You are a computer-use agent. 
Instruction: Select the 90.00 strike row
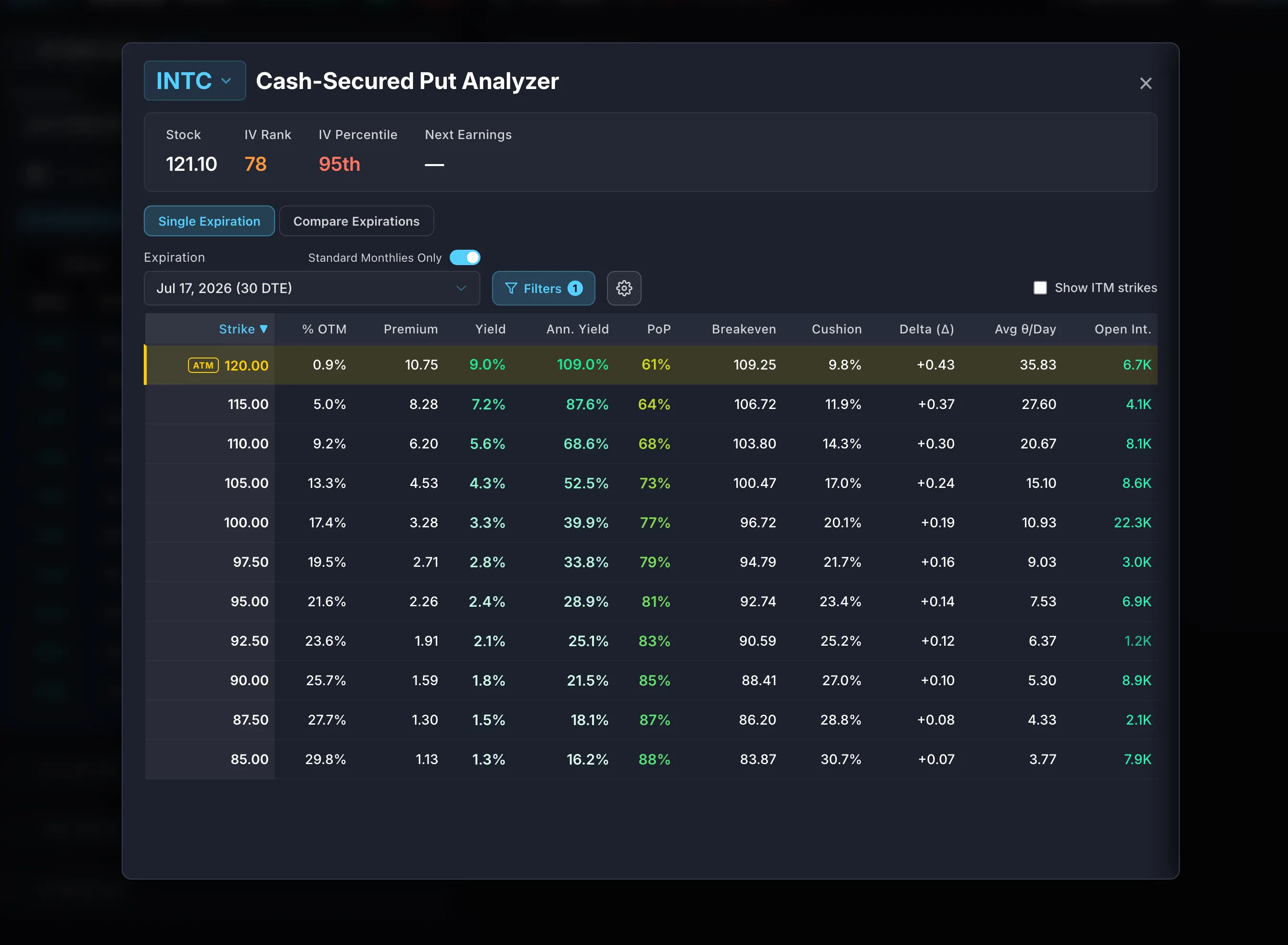tap(651, 681)
